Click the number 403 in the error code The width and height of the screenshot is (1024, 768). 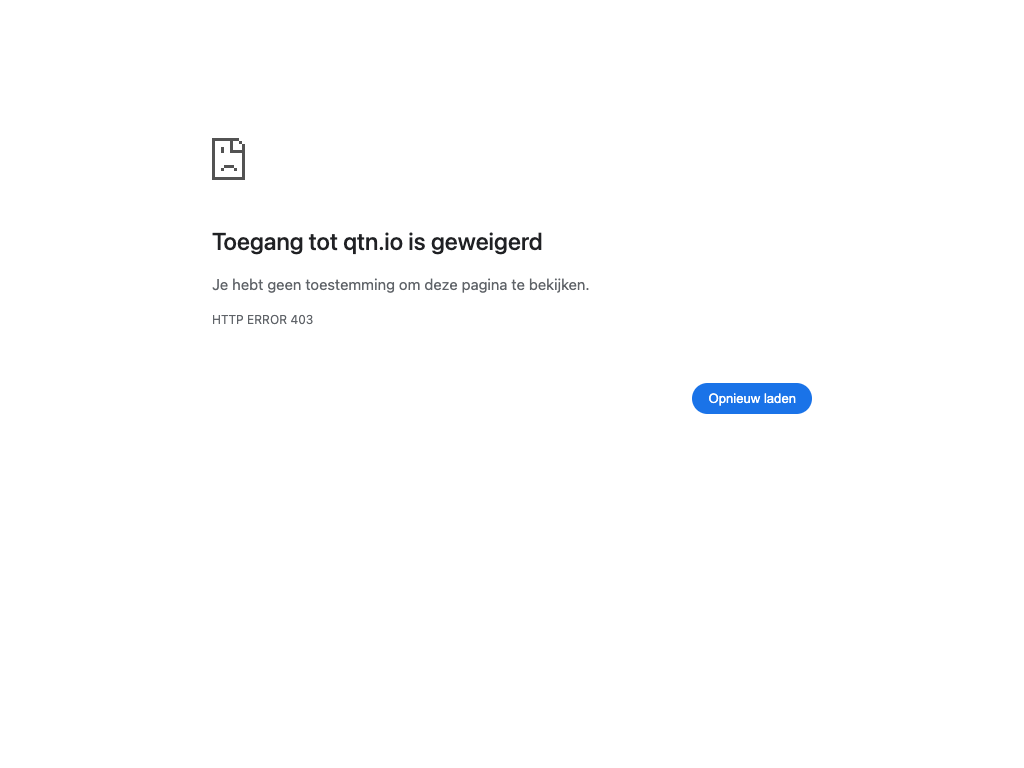302,320
